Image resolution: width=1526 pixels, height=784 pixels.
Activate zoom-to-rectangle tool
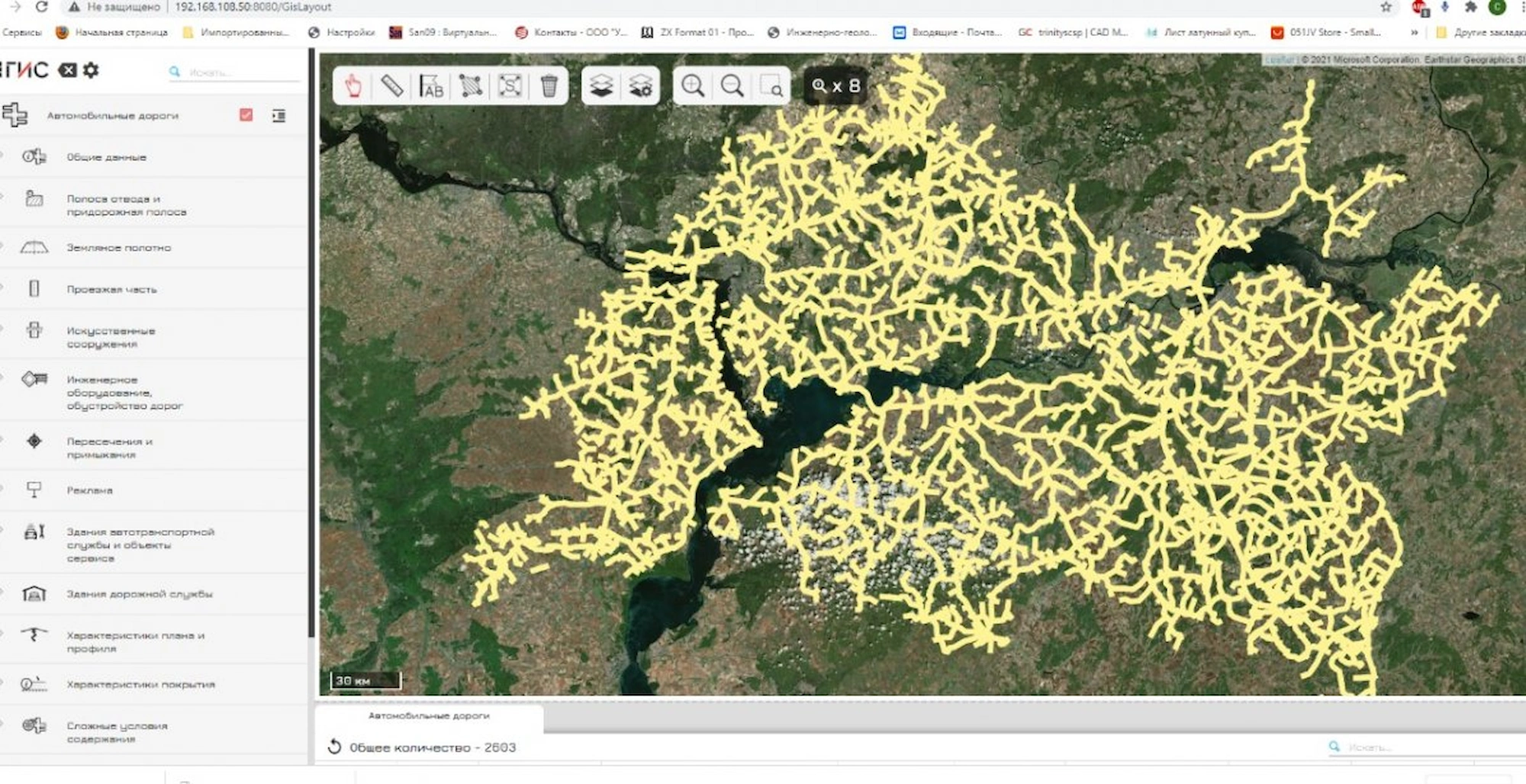tap(771, 85)
